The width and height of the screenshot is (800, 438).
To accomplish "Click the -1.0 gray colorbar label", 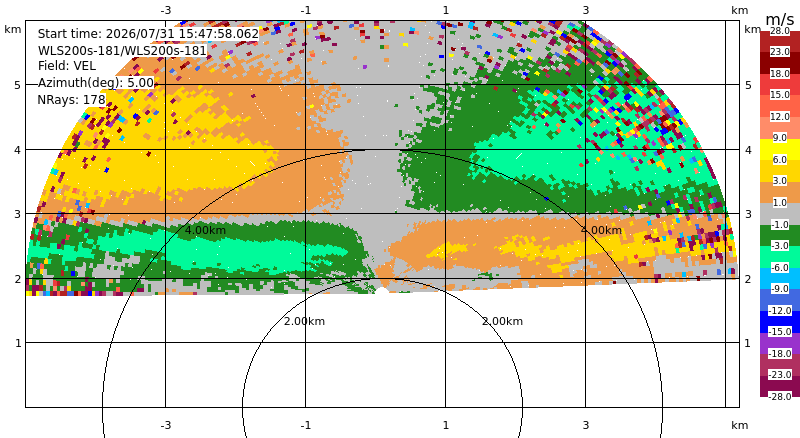I will (780, 224).
